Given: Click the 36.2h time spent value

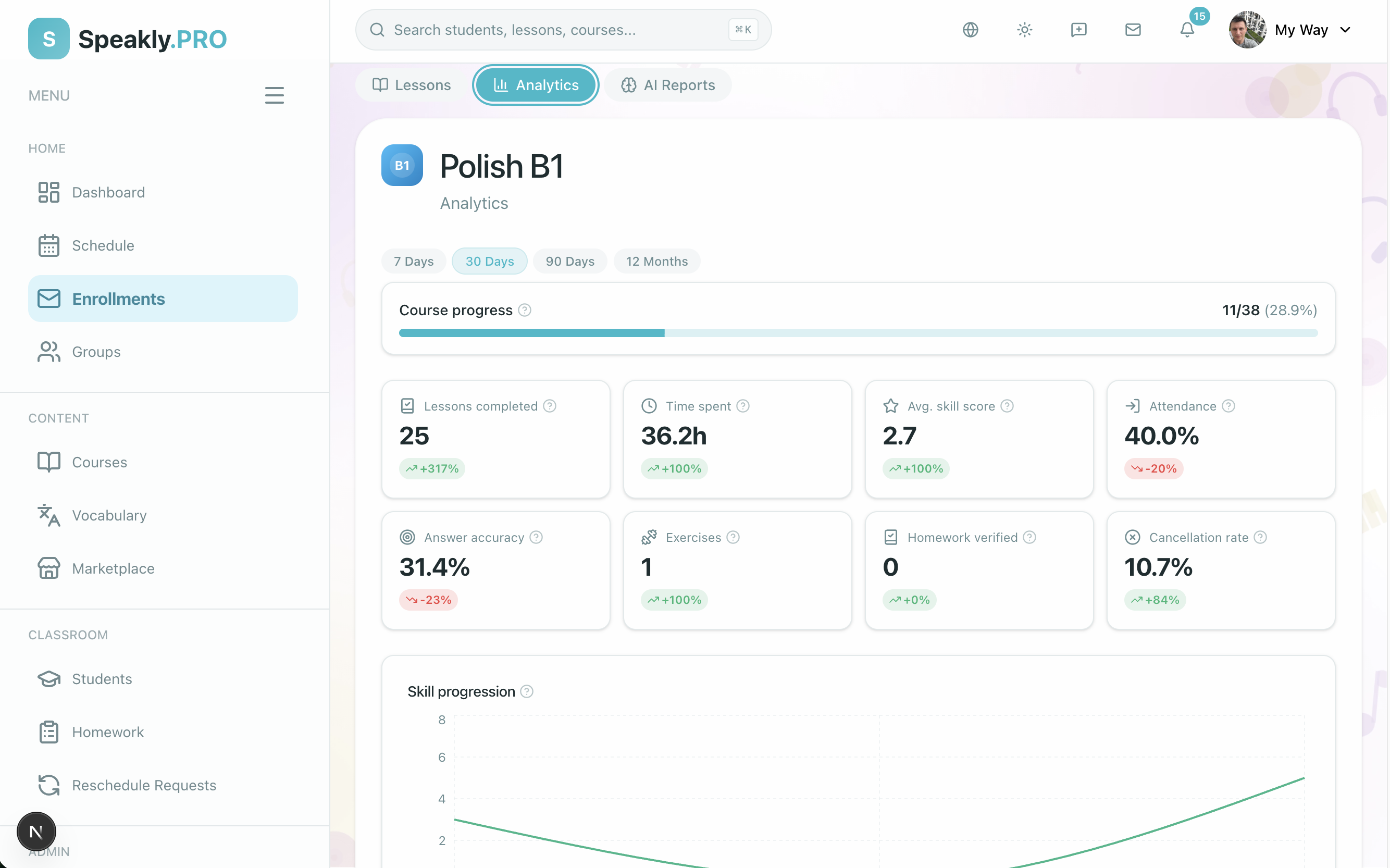Looking at the screenshot, I should click(x=674, y=436).
